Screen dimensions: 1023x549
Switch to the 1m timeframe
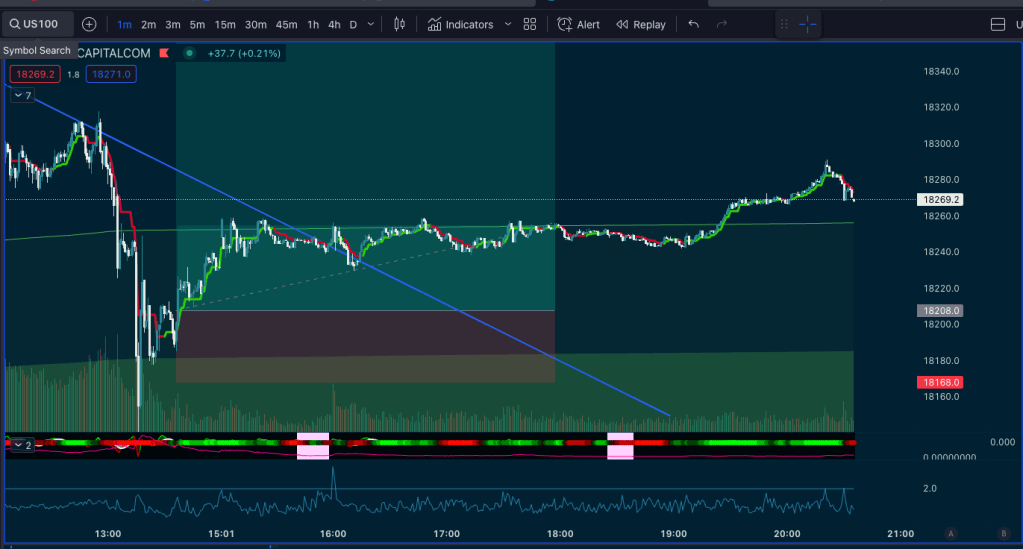click(x=124, y=24)
